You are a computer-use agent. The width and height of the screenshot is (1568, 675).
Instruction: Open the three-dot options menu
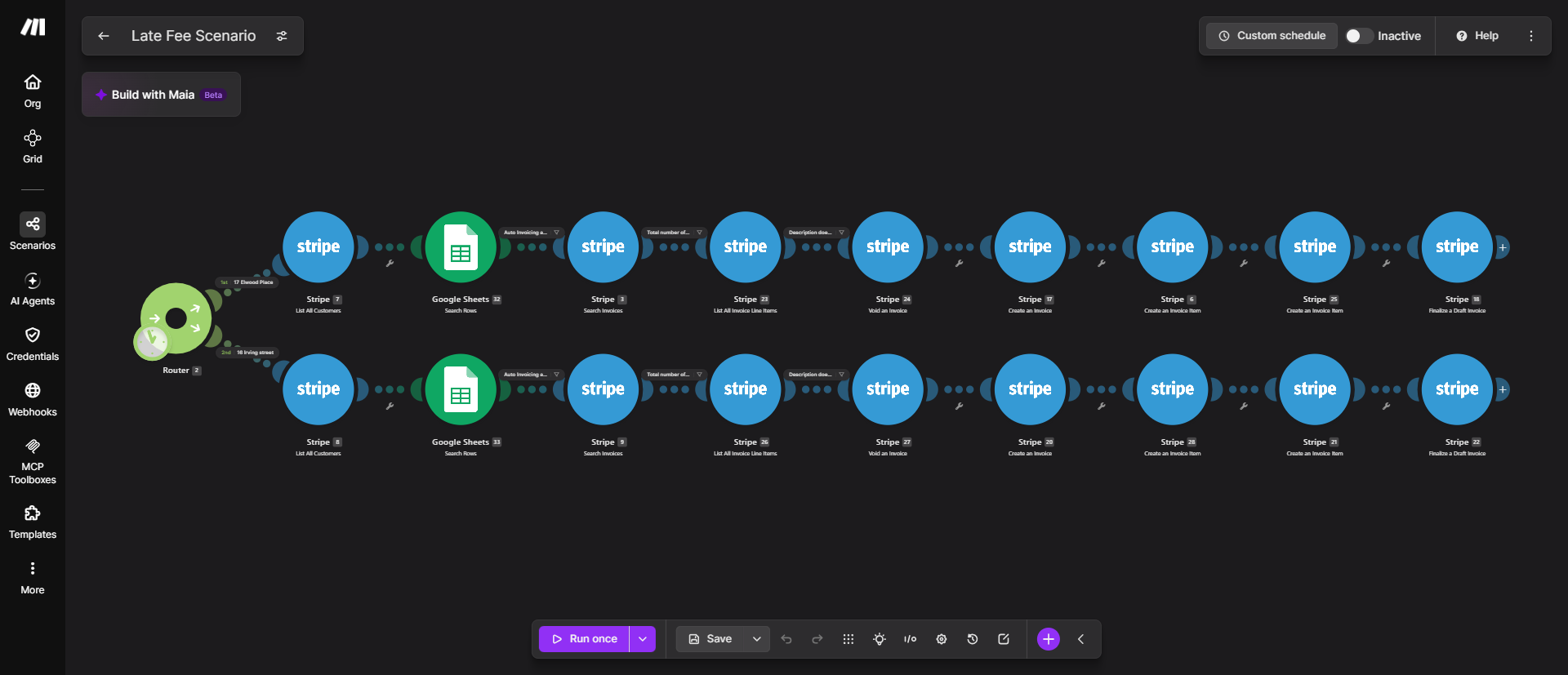tap(1531, 36)
